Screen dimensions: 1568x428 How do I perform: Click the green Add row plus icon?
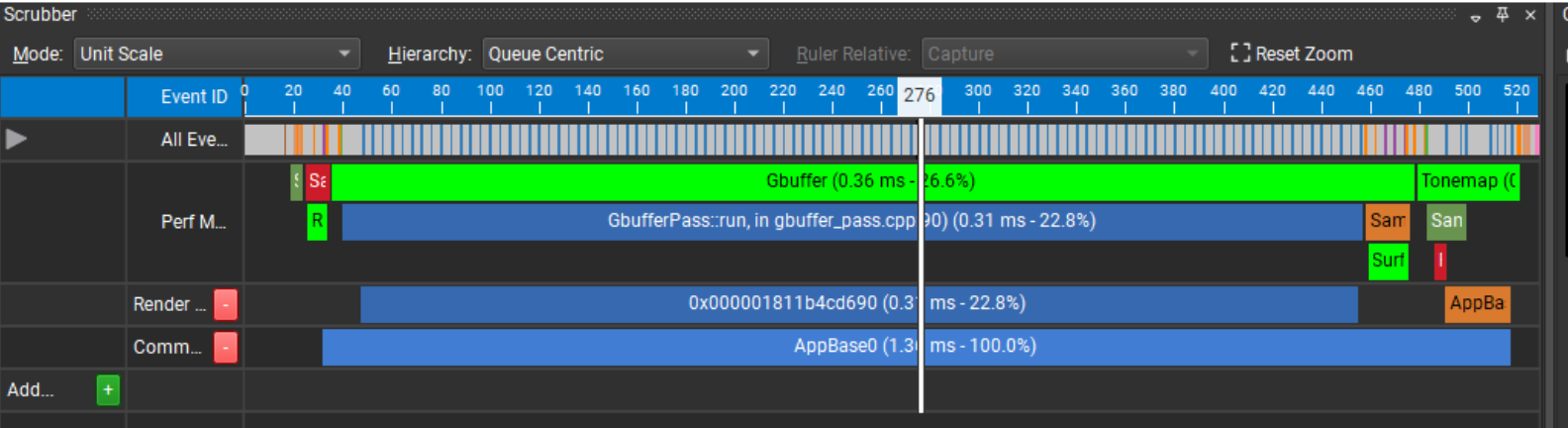pyautogui.click(x=108, y=390)
